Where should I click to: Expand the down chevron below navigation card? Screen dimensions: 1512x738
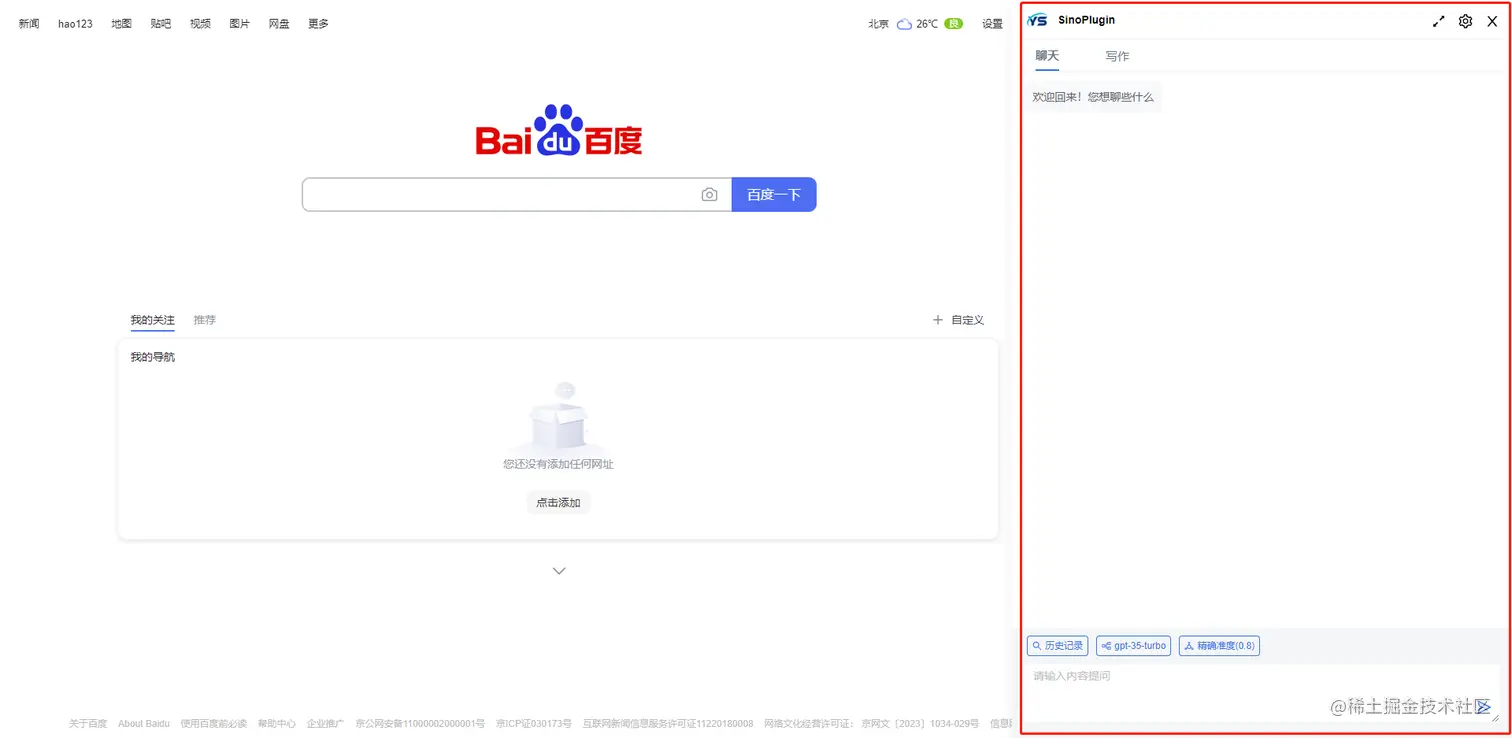coord(559,571)
